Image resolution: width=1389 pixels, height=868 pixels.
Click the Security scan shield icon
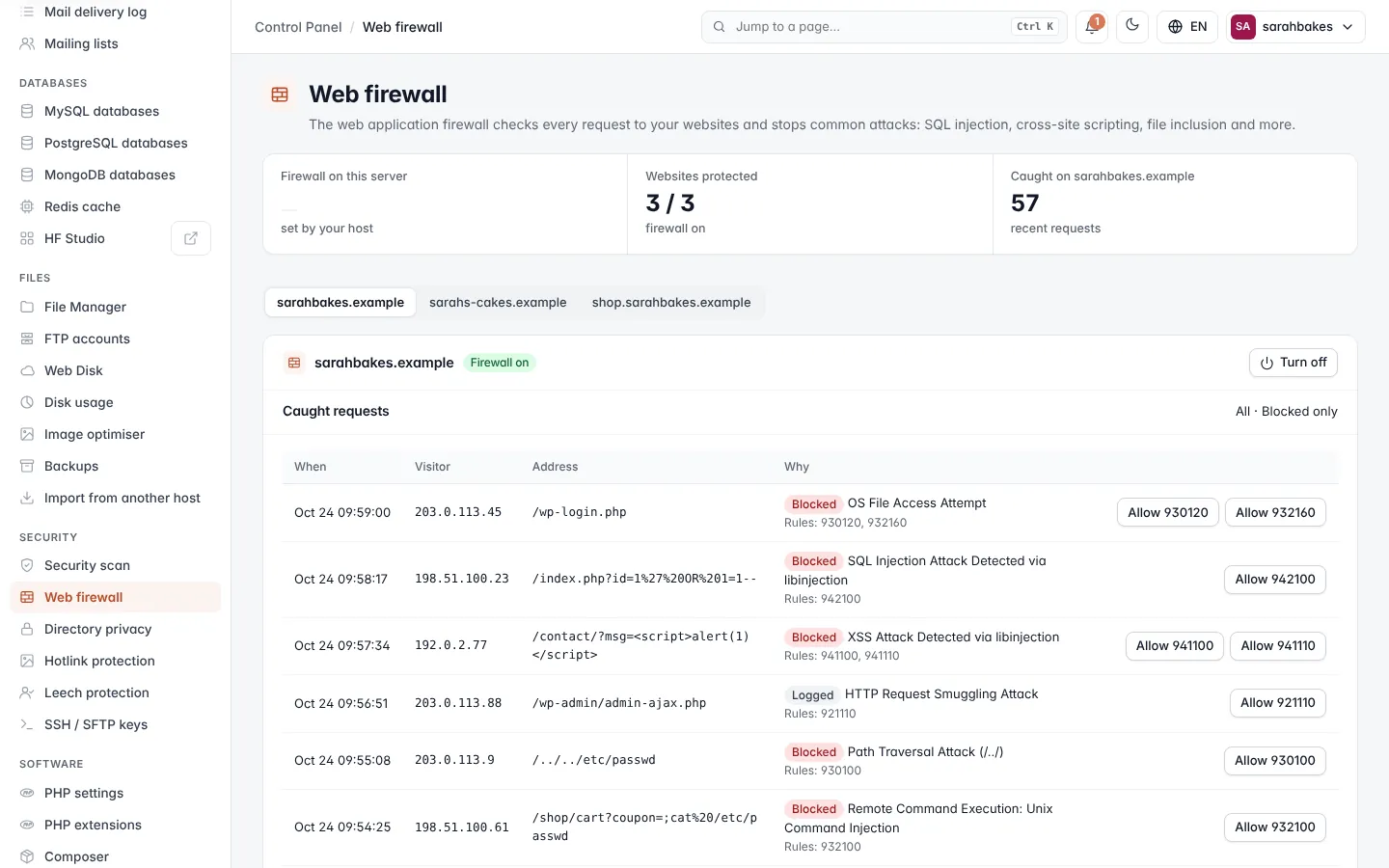27,565
